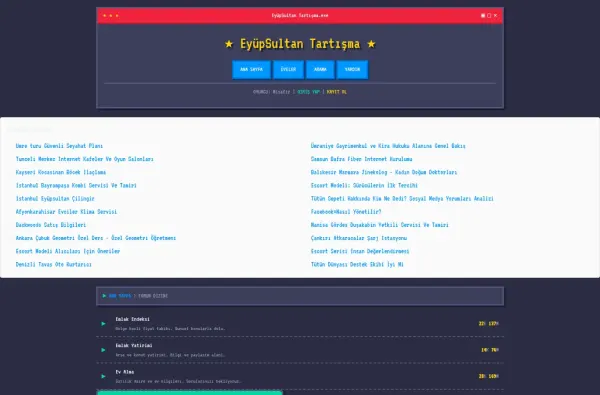Open Ankara Çubuk Geometri Özel Ders link
Image resolution: width=600 pixels, height=395 pixels.
(96, 238)
